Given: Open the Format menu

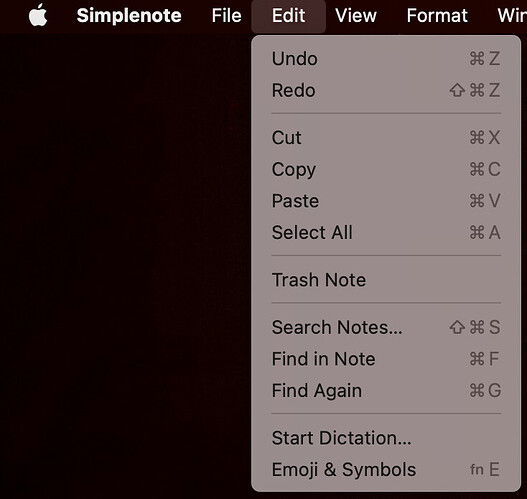Looking at the screenshot, I should click(x=437, y=15).
